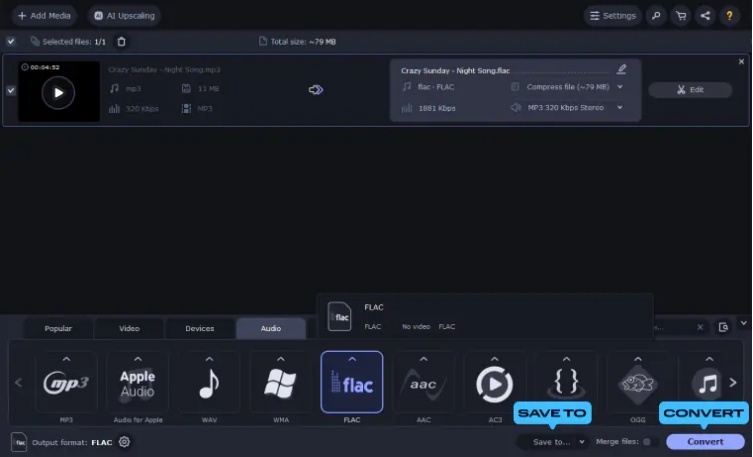Choose the FLAC preset in popup
Screen dimensions: 753x457
485,317
